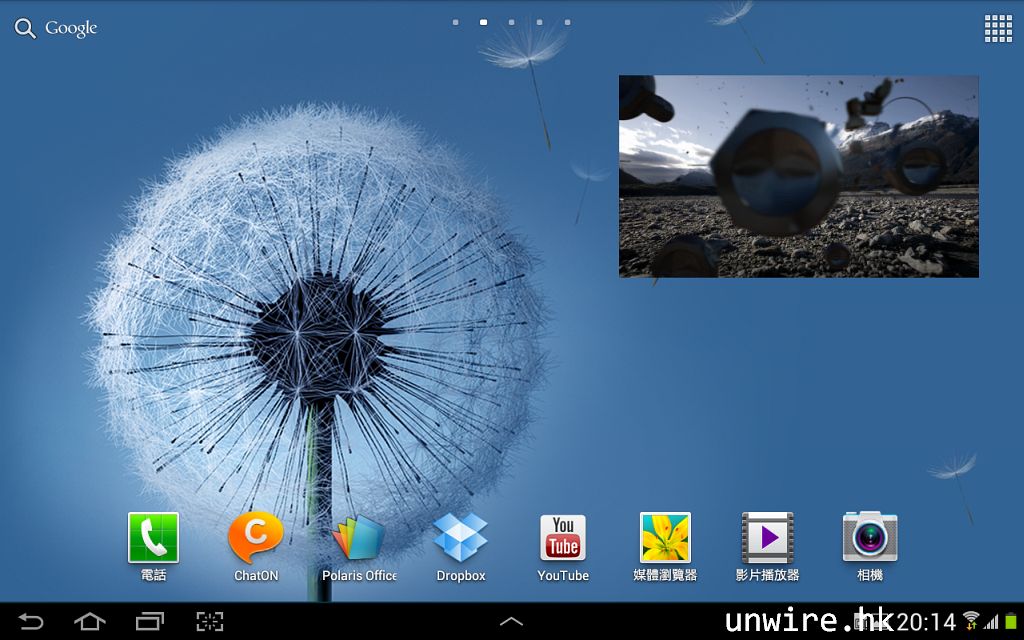The image size is (1024, 640).
Task: Launch the 影片播放器 video player
Action: (x=767, y=538)
